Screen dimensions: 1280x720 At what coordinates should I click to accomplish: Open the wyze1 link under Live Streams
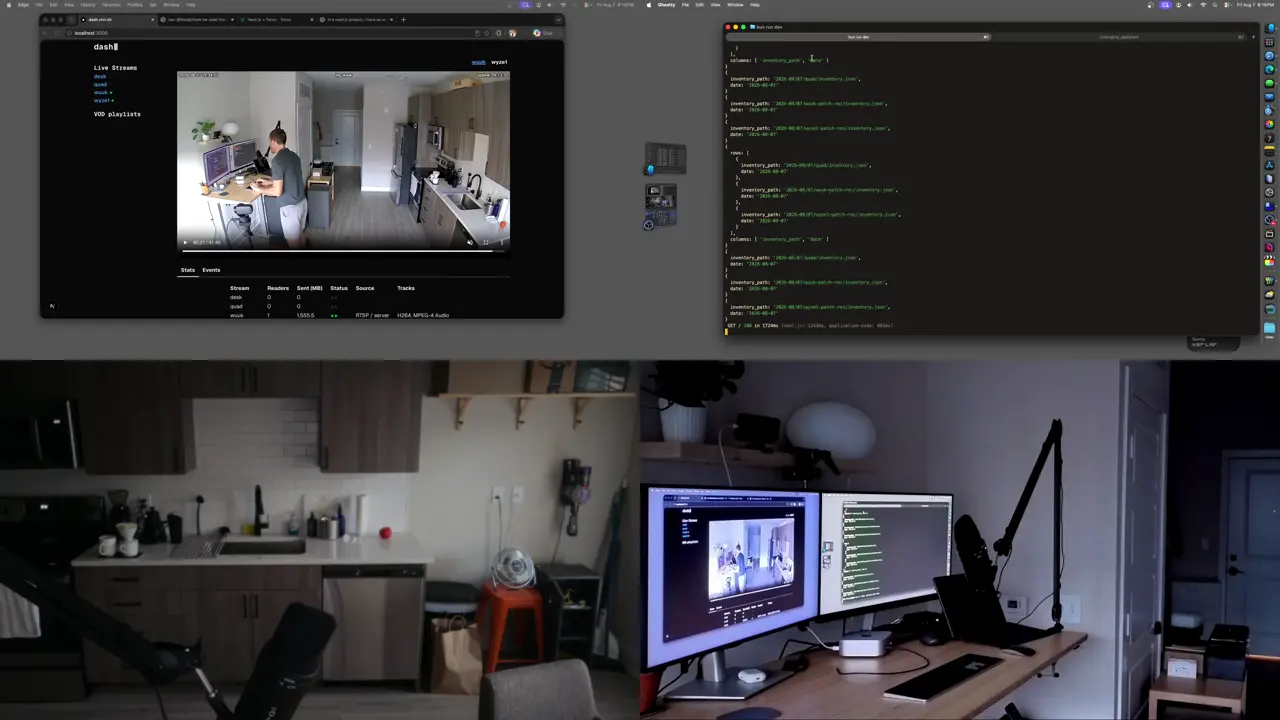[x=102, y=101]
